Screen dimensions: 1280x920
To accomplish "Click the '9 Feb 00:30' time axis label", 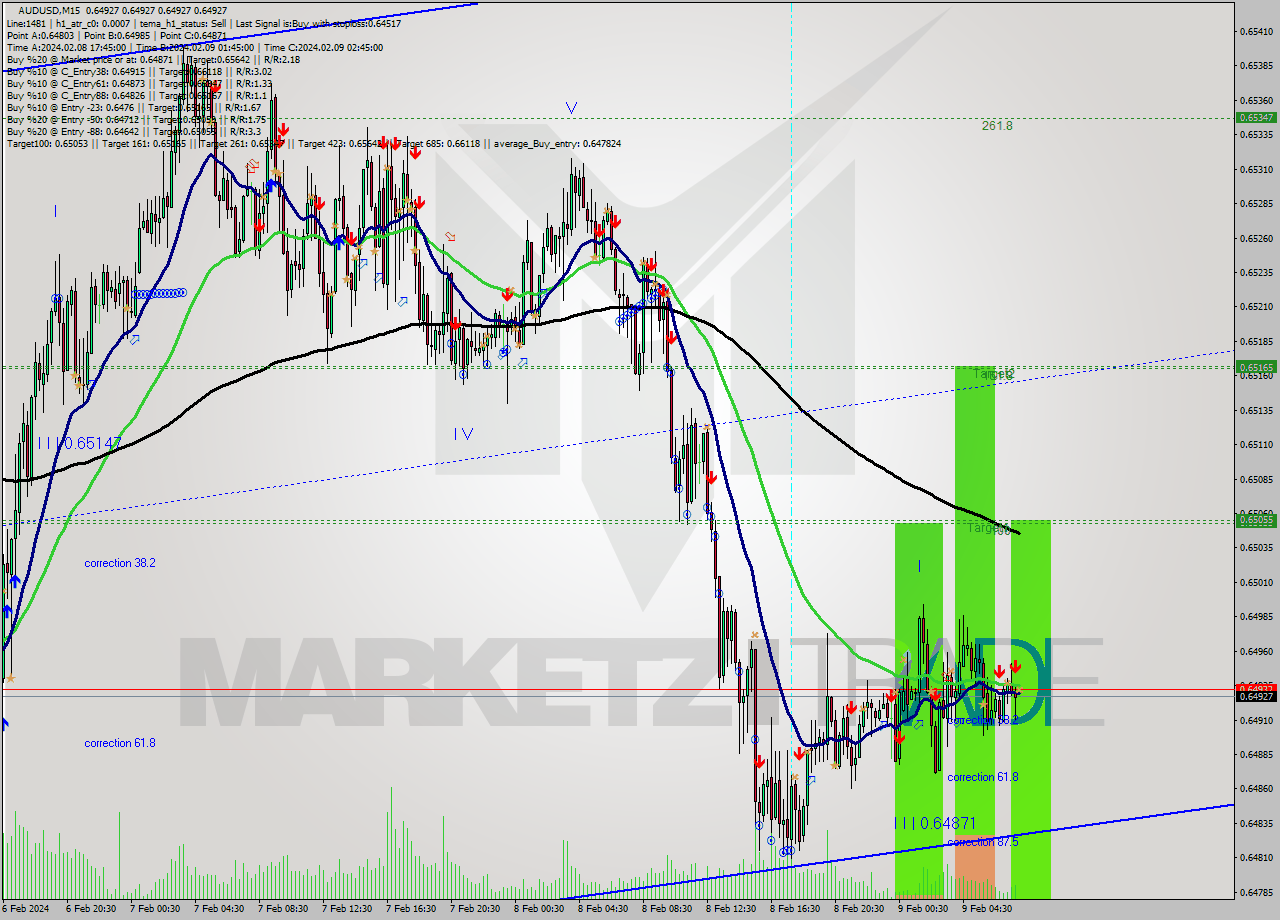I will (x=923, y=909).
